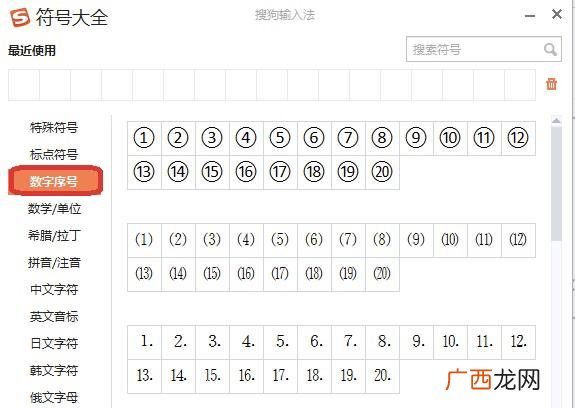The width and height of the screenshot is (575, 408).
Task: Insert dotted number 4.
Action: coord(246,342)
